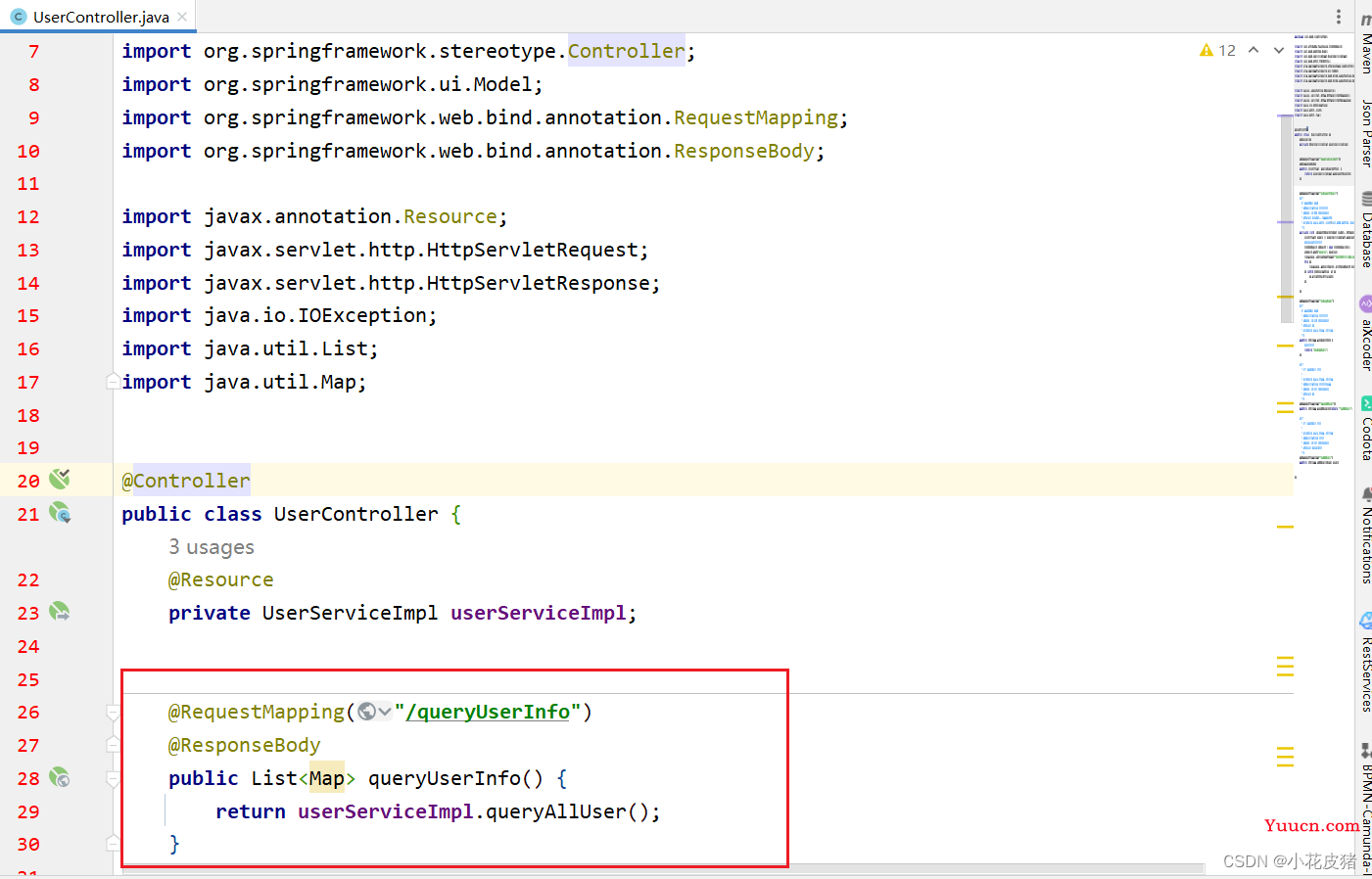The width and height of the screenshot is (1372, 879).
Task: Click the UserController class name
Action: (356, 514)
